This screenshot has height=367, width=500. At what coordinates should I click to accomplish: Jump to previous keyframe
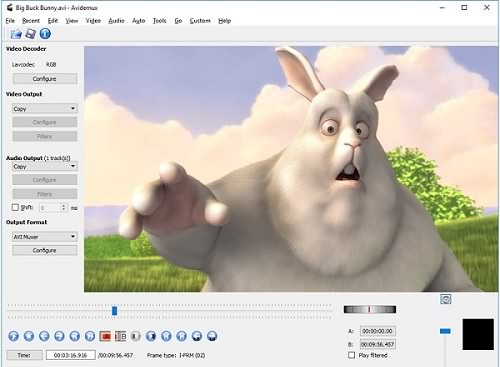pyautogui.click(x=75, y=336)
